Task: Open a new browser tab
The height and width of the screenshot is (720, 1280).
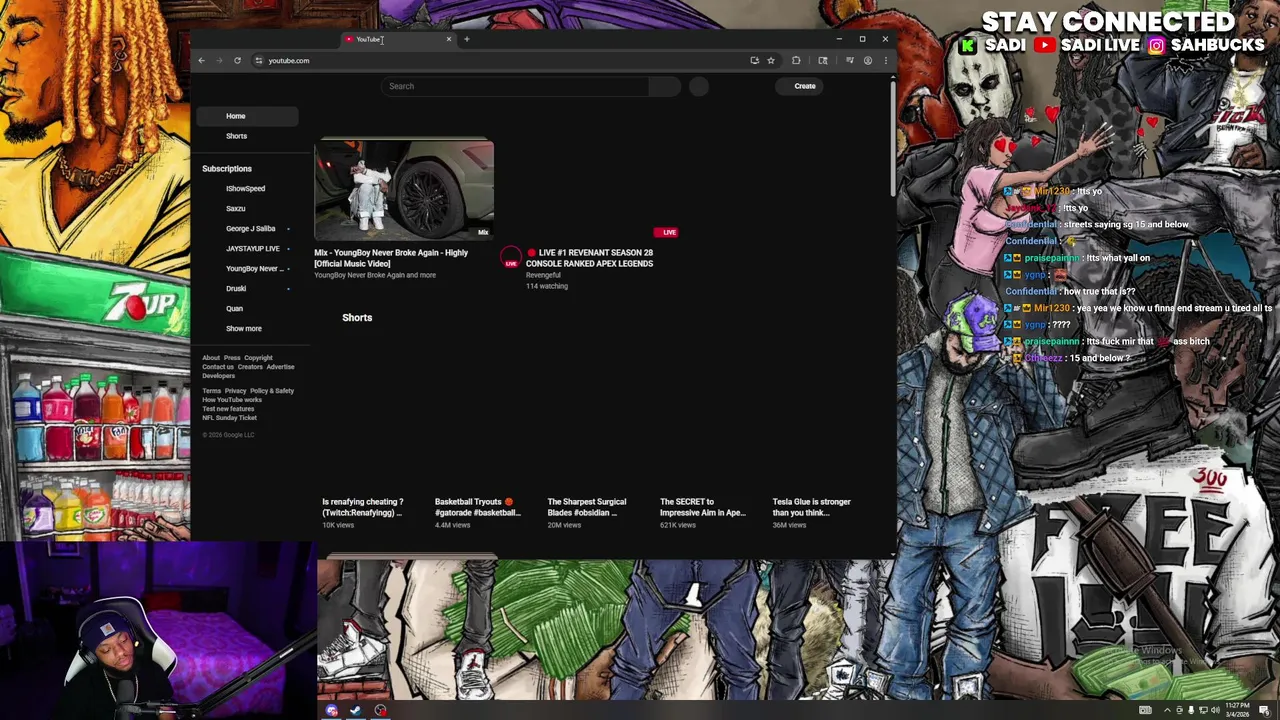Action: tap(466, 39)
